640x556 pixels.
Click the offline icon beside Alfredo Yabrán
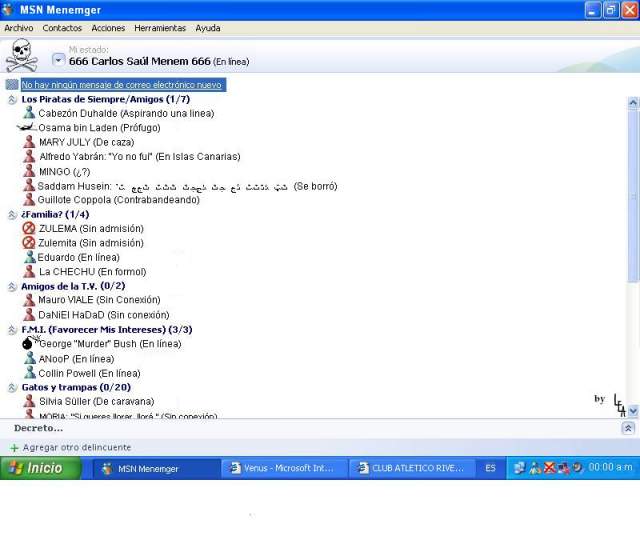coord(29,156)
